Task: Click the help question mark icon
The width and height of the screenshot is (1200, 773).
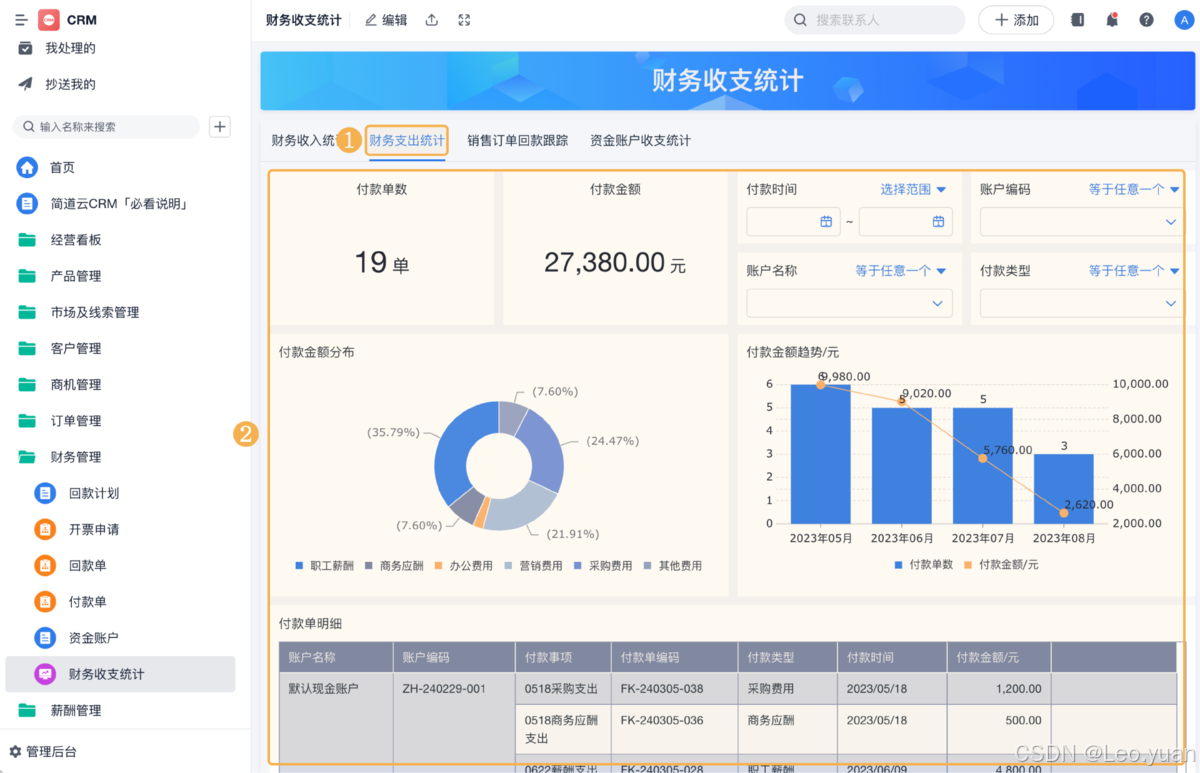Action: pyautogui.click(x=1146, y=19)
